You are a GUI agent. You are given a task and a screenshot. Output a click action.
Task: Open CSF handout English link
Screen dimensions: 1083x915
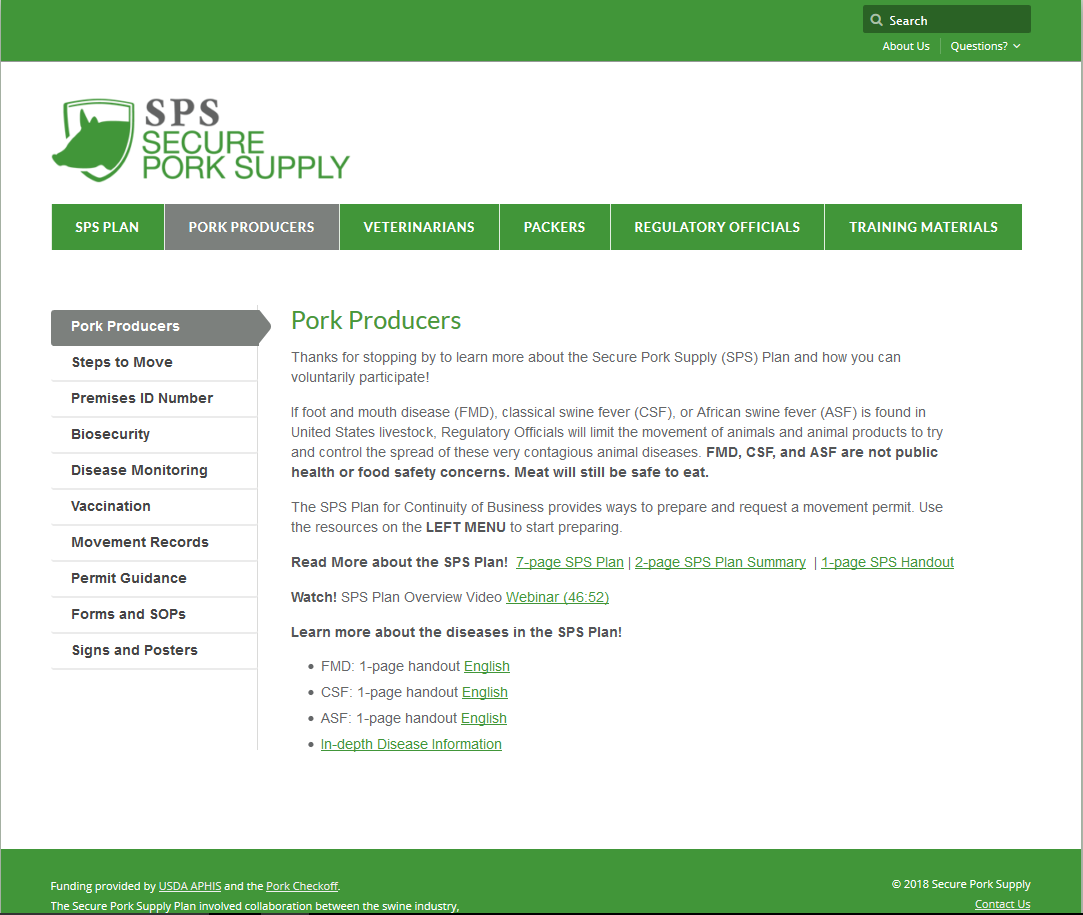(x=485, y=693)
